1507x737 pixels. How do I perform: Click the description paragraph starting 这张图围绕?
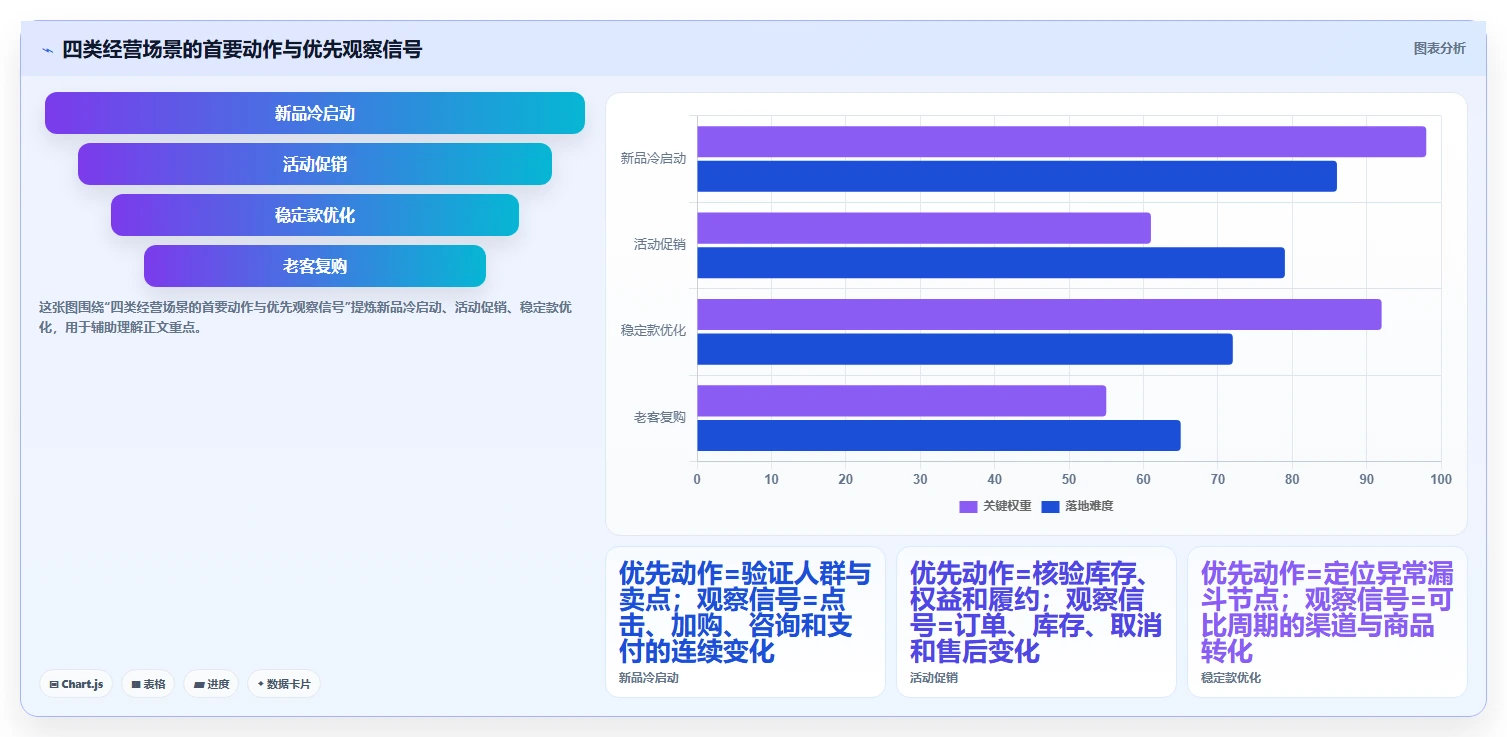(305, 317)
